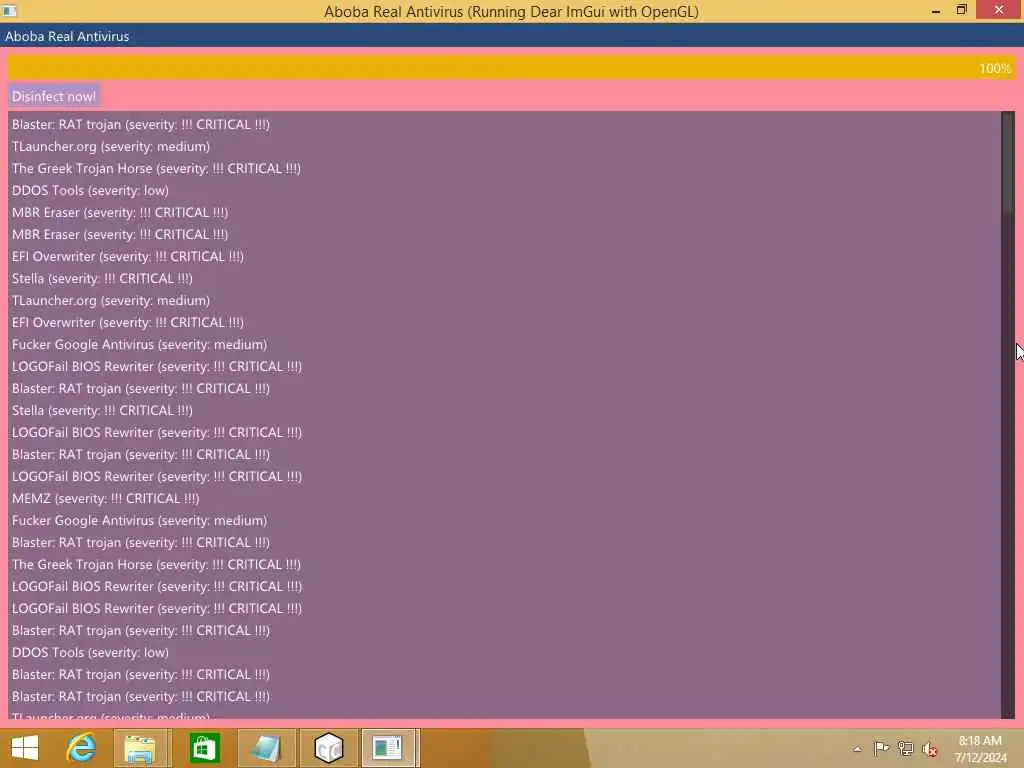
Task: Select the MBR Eraser row directly below DDOS Tools
Action: click(x=120, y=213)
